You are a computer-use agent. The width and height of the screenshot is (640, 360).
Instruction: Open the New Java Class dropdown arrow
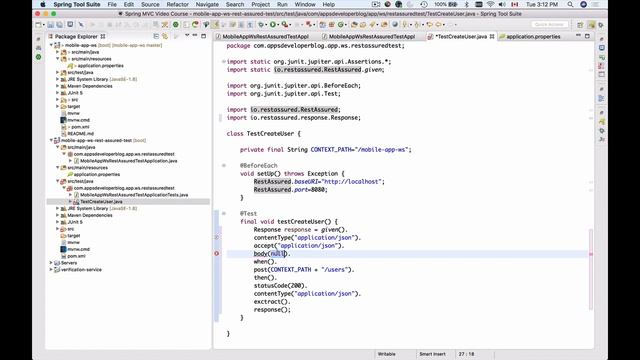click(346, 25)
